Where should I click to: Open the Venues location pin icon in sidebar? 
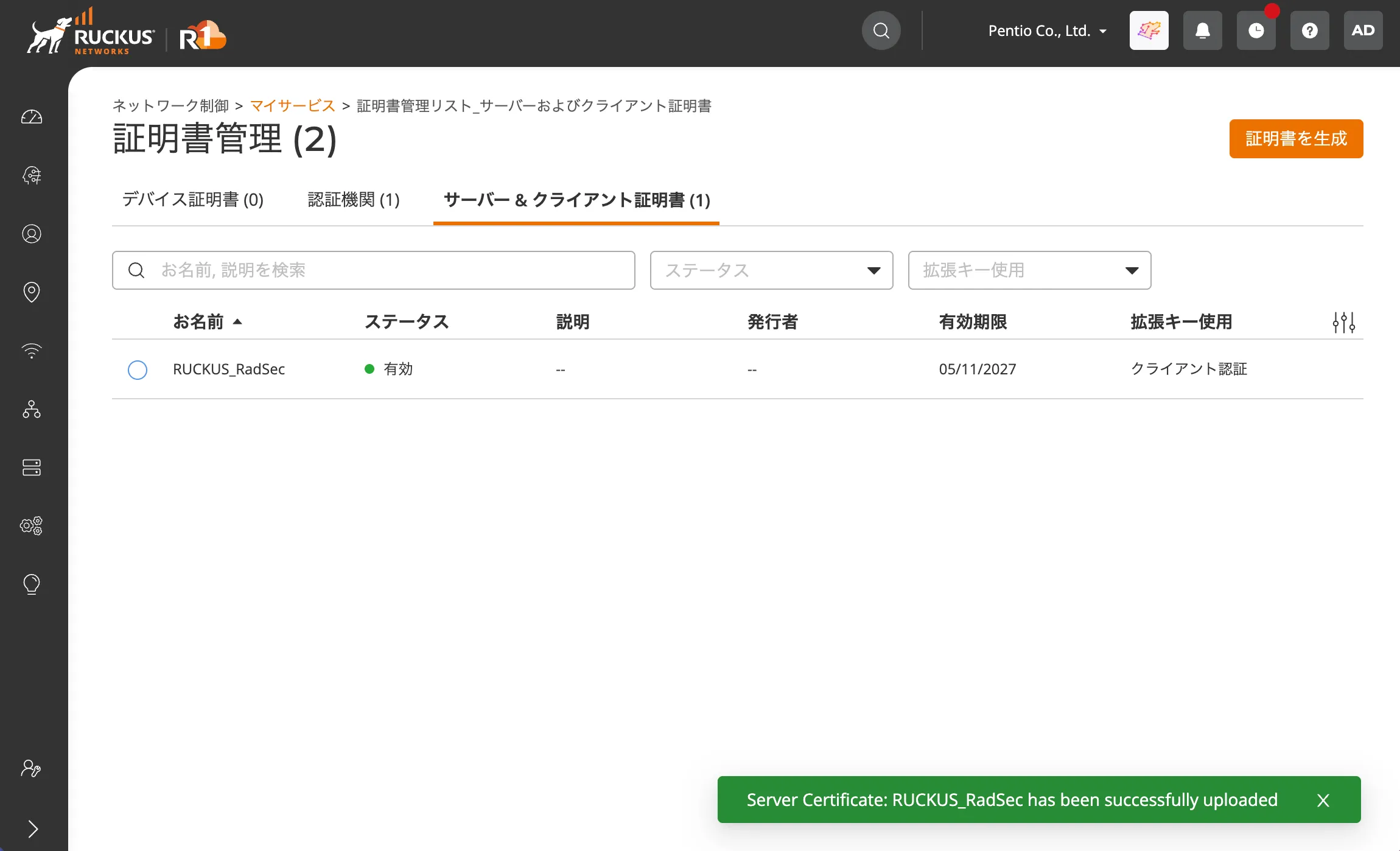pyautogui.click(x=32, y=292)
